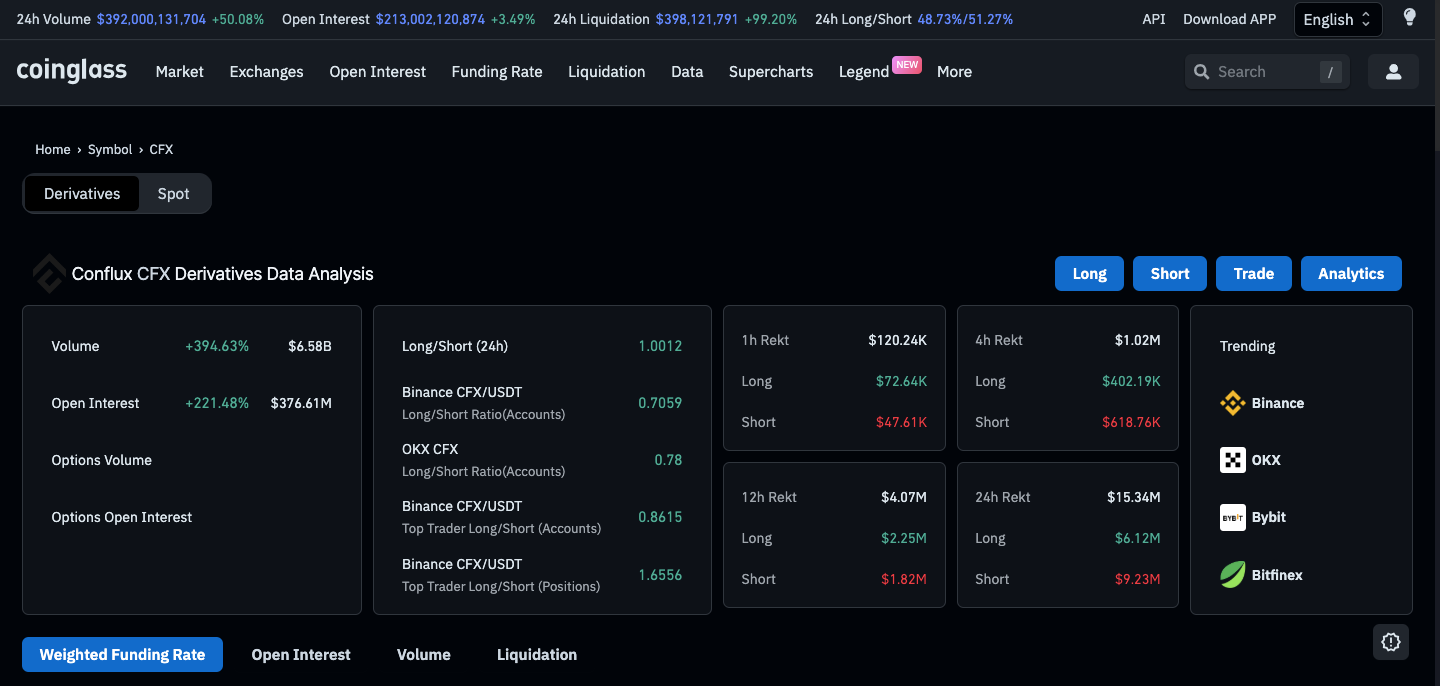Open the Liquidation nav menu

(x=607, y=72)
